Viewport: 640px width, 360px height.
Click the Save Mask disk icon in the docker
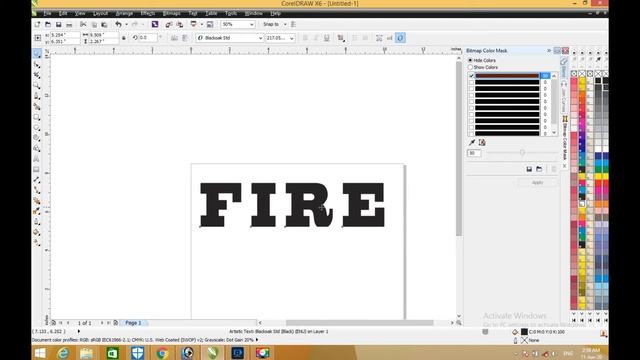[x=529, y=169]
